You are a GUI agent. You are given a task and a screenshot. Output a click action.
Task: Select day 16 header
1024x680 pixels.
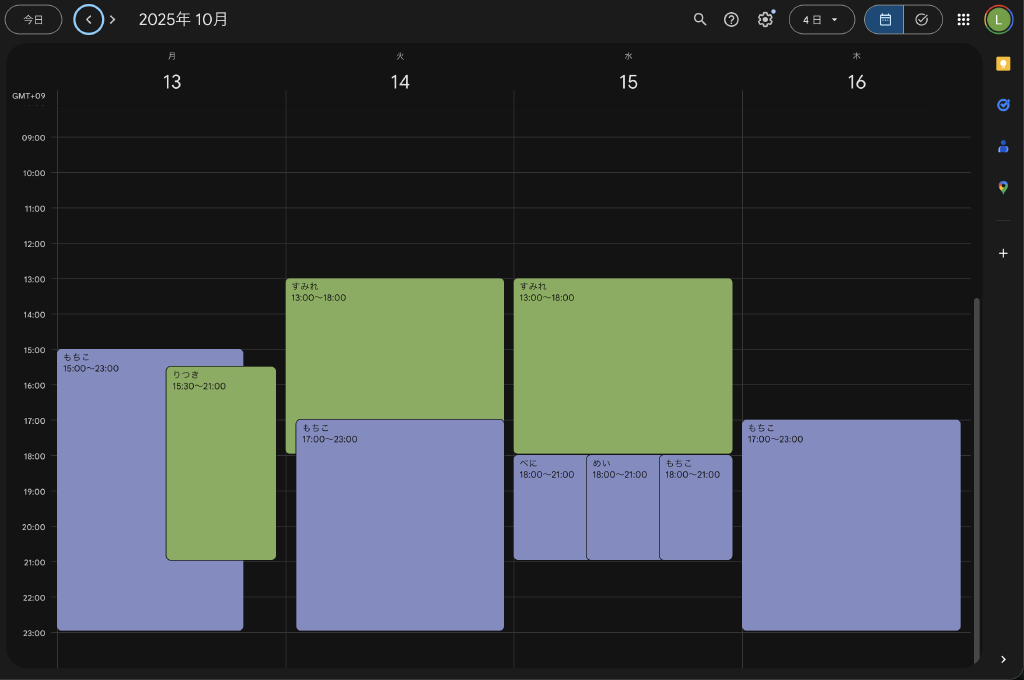pos(856,82)
